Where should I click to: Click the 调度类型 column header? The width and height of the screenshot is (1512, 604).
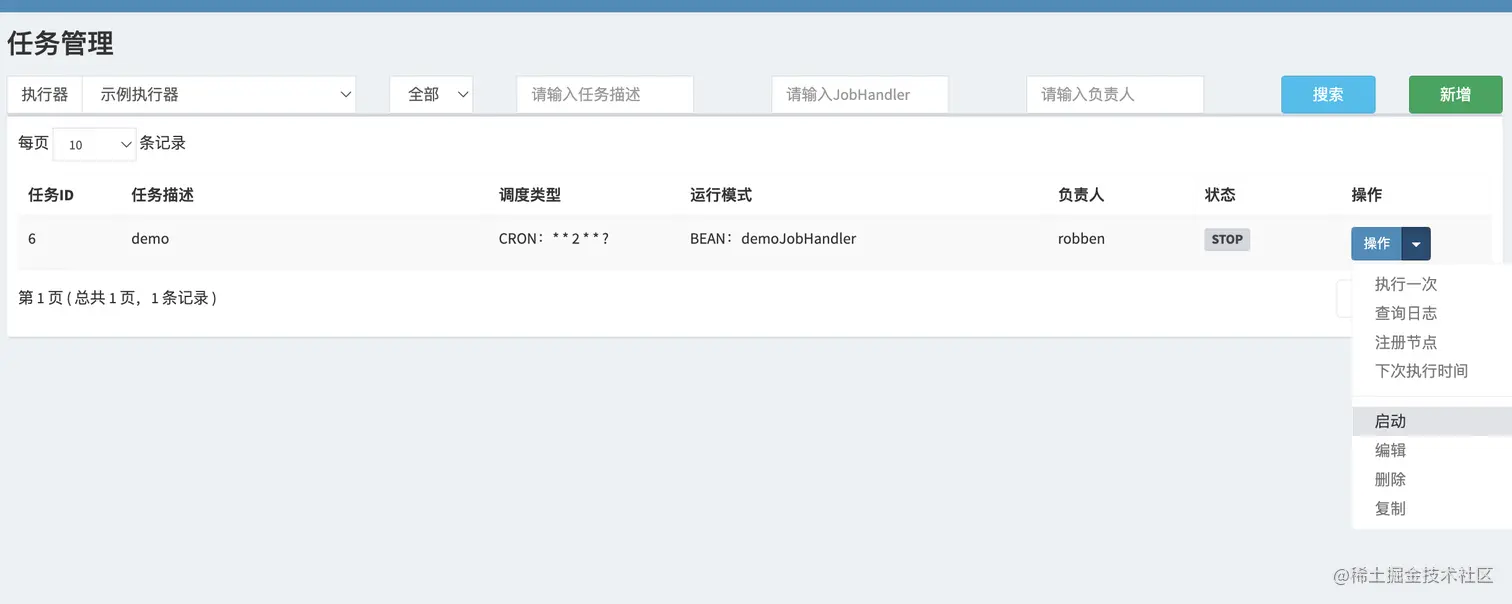tap(530, 195)
